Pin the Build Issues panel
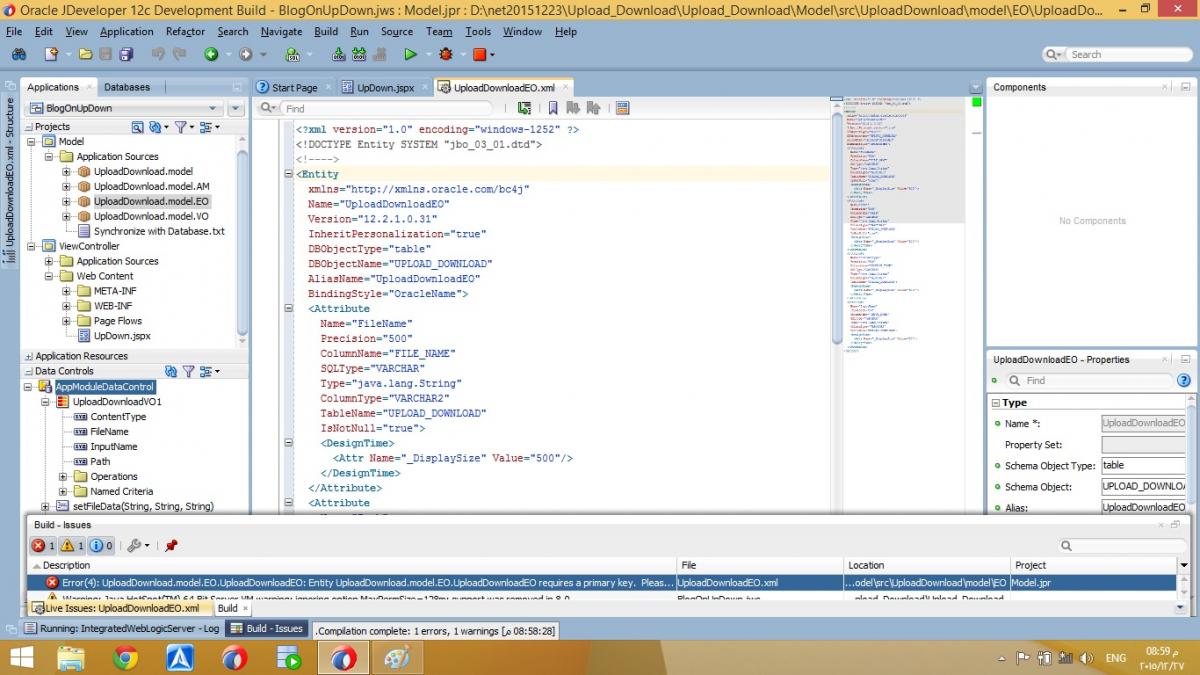This screenshot has height=675, width=1200. (x=171, y=546)
